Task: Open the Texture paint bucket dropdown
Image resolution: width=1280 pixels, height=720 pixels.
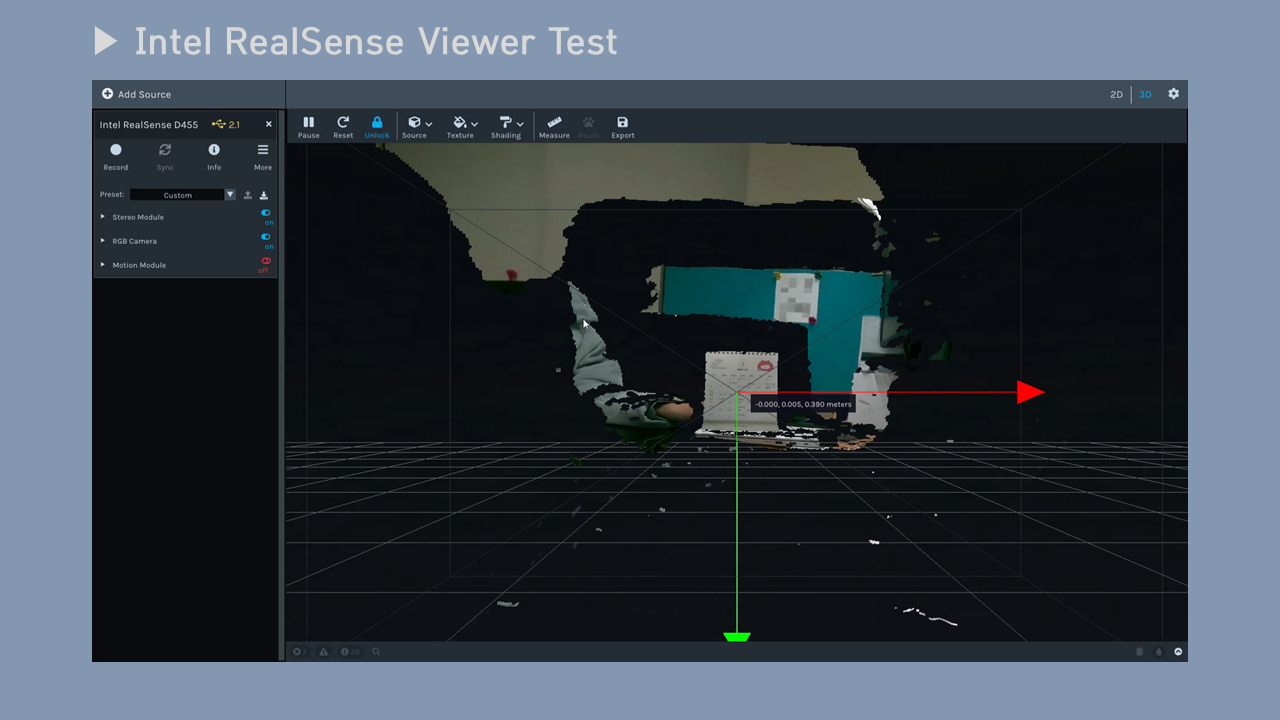Action: [464, 122]
